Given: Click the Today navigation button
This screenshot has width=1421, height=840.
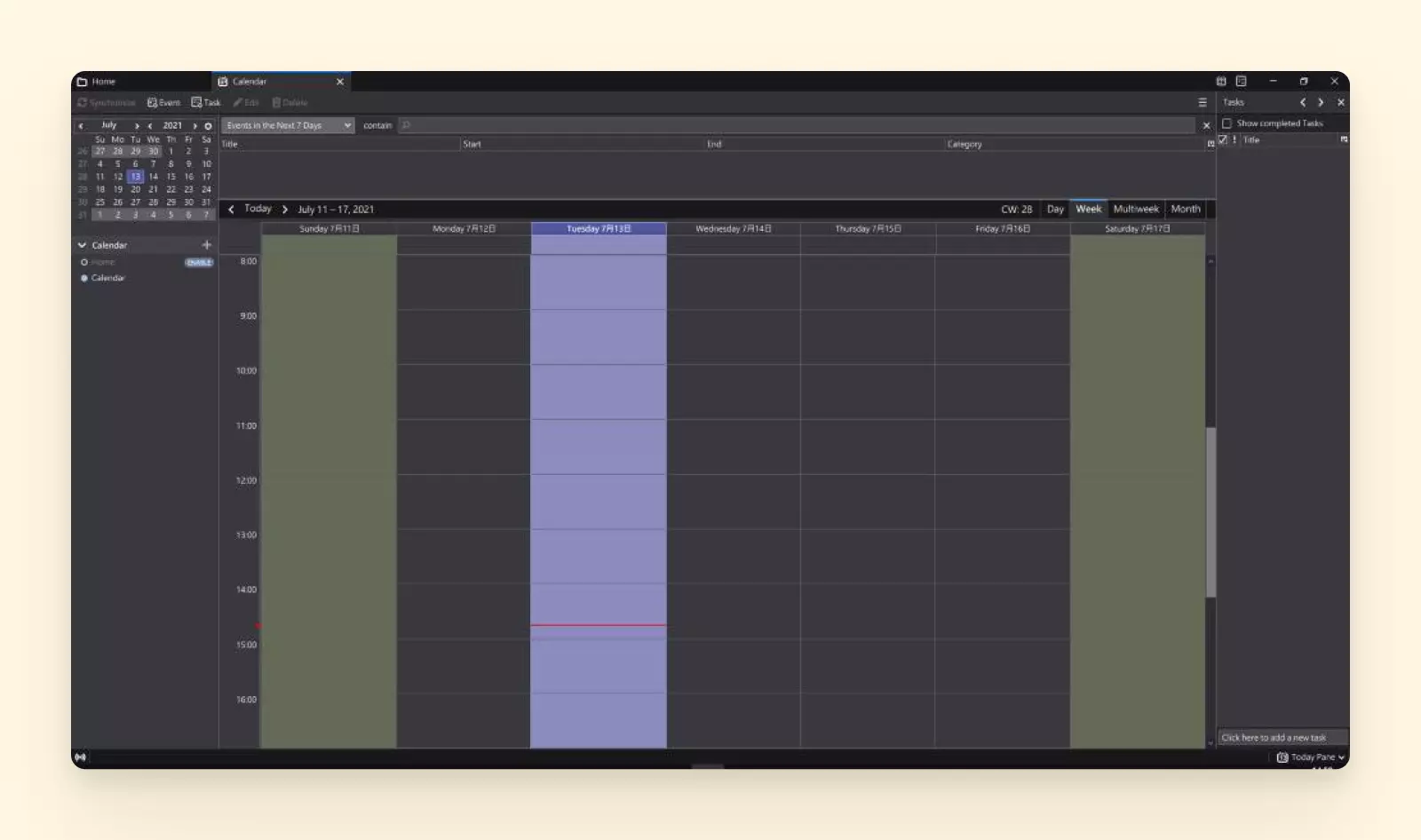Looking at the screenshot, I should (x=258, y=209).
